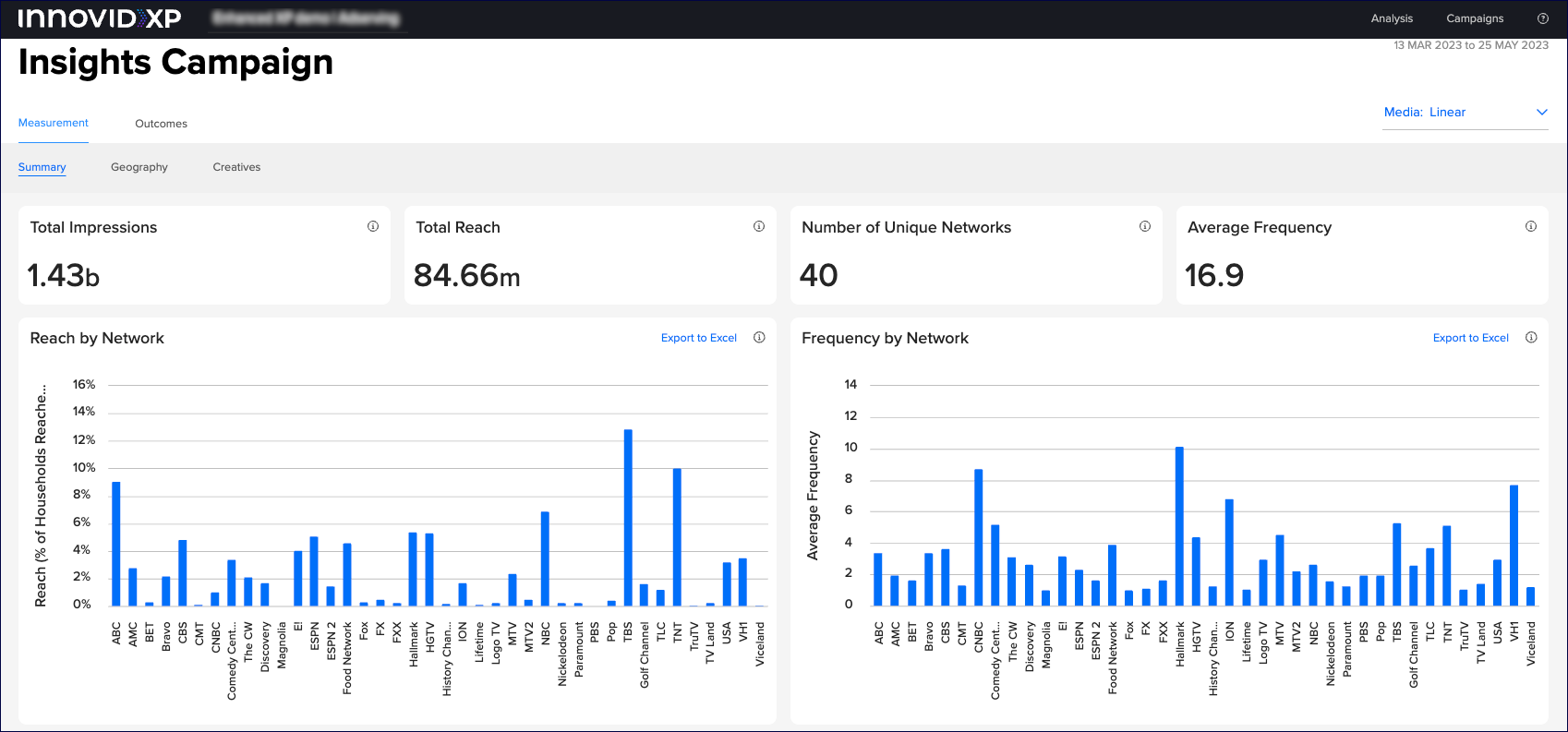Click the NBC bar in Reach chart
The width and height of the screenshot is (1568, 732).
click(x=545, y=558)
